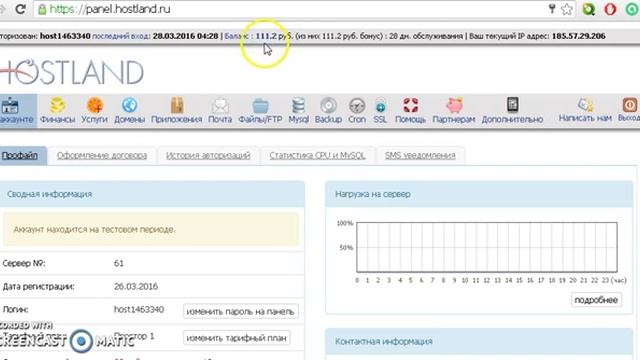This screenshot has width=640, height=360.
Task: Bookmark page with star icon
Action: pos(567,9)
